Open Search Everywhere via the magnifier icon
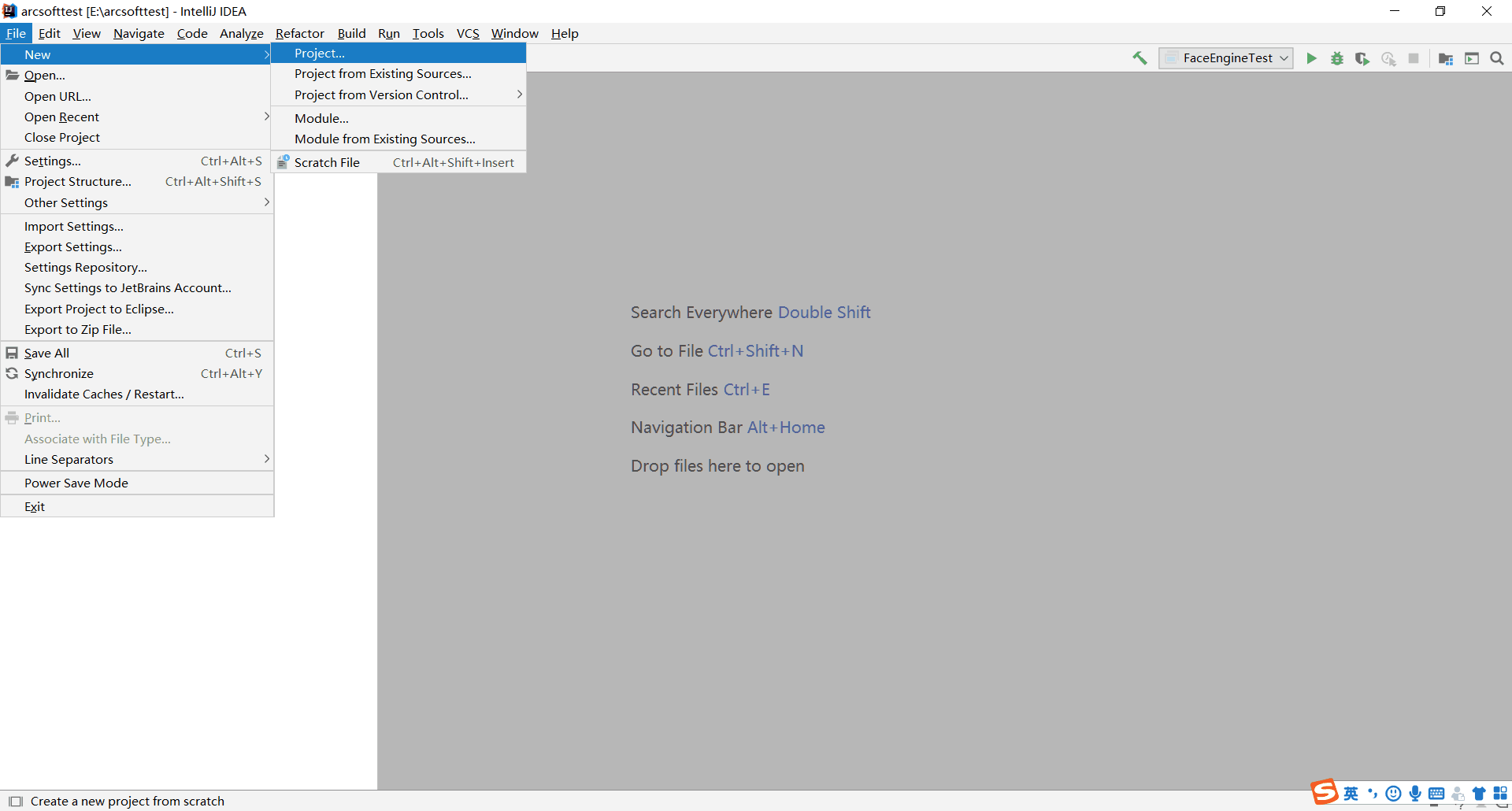The height and width of the screenshot is (811, 1512). tap(1497, 57)
